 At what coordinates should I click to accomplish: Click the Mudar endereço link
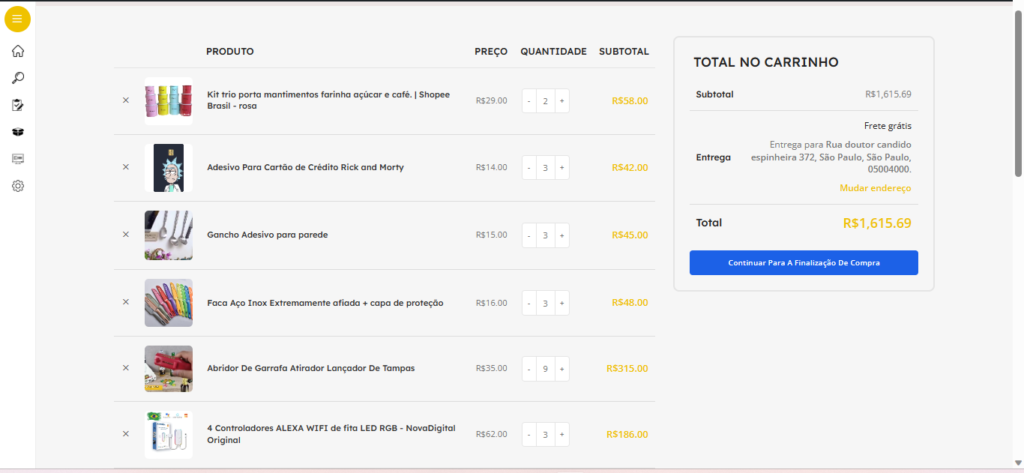(875, 188)
